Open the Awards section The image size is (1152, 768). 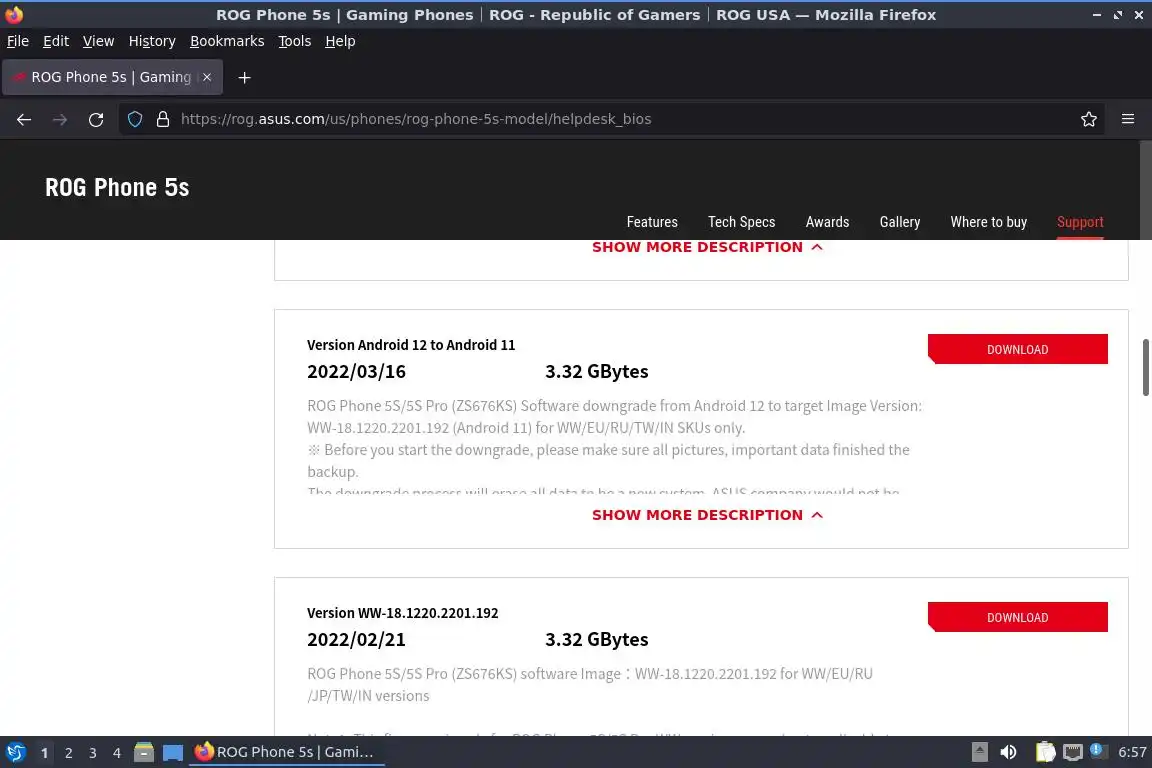[827, 222]
